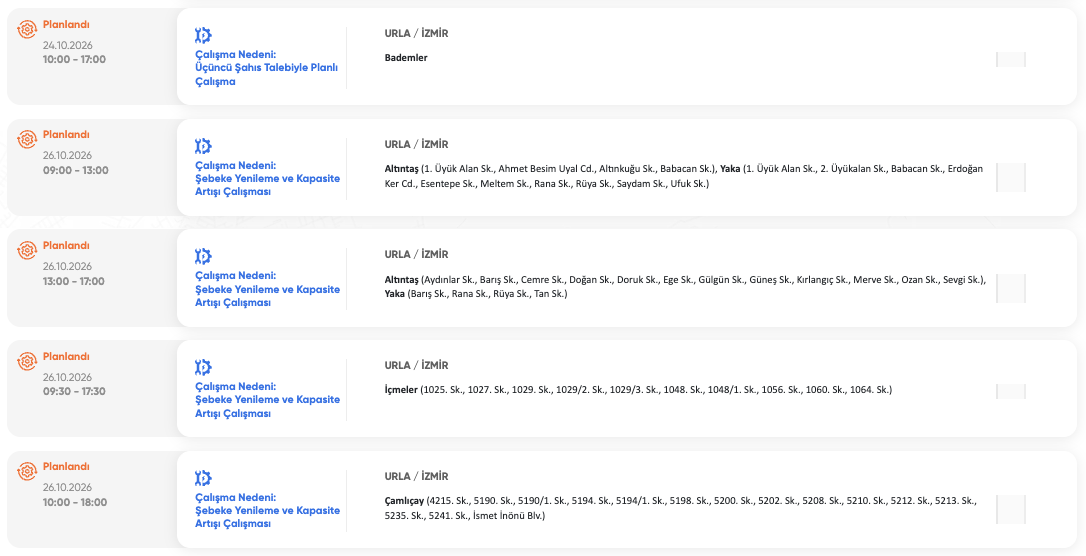Click the Planlandı gear icon for 10:00 - 18:00 outage
1086x556 pixels.
tap(26, 472)
